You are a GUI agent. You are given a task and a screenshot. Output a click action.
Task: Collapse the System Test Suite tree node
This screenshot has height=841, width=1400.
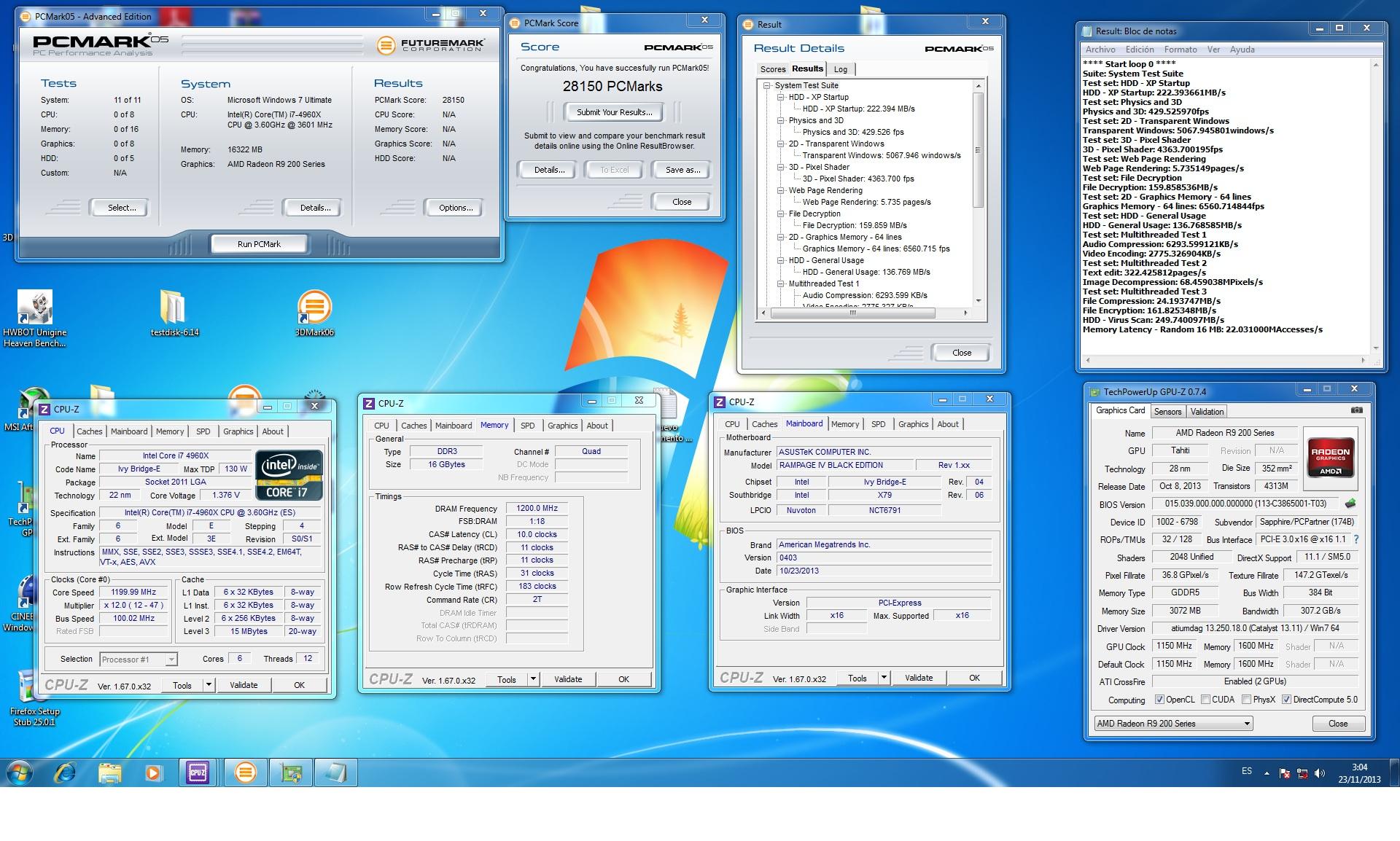[767, 85]
